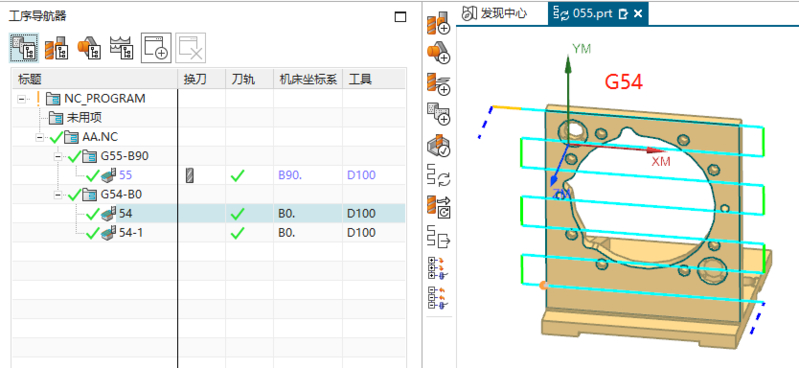Click the 工具 column header
The height and width of the screenshot is (368, 799).
(374, 78)
